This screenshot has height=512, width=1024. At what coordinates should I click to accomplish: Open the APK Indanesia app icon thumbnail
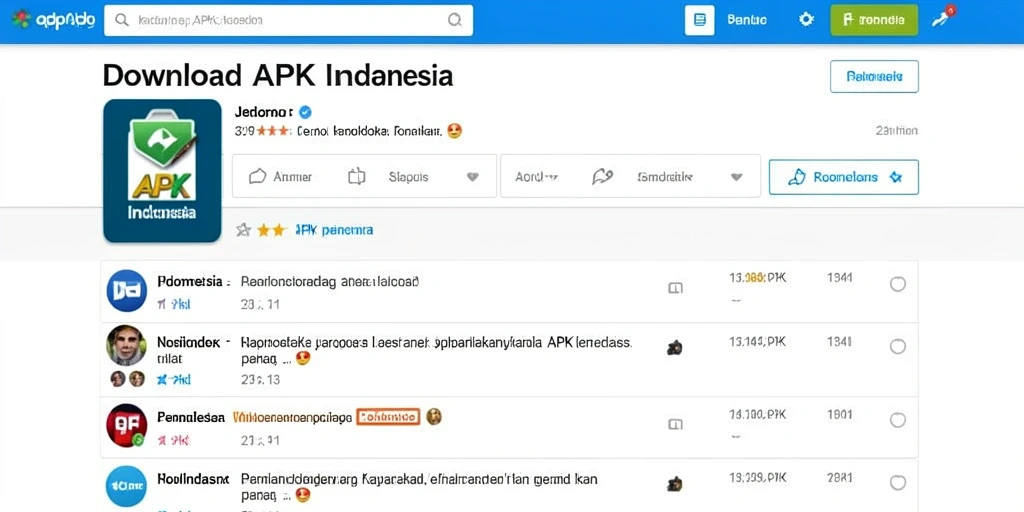pyautogui.click(x=162, y=170)
